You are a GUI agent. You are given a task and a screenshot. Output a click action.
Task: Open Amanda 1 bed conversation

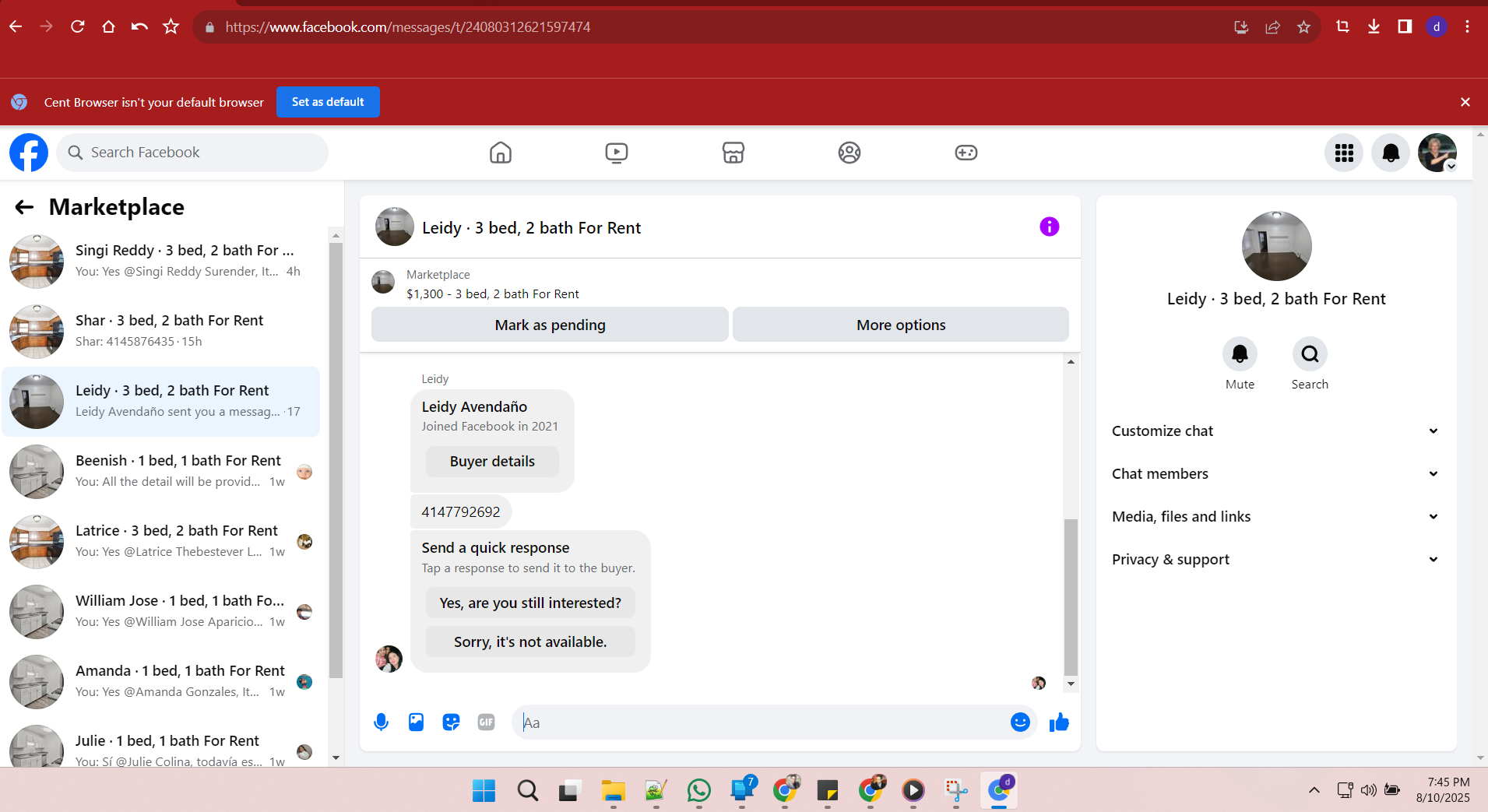(x=161, y=682)
